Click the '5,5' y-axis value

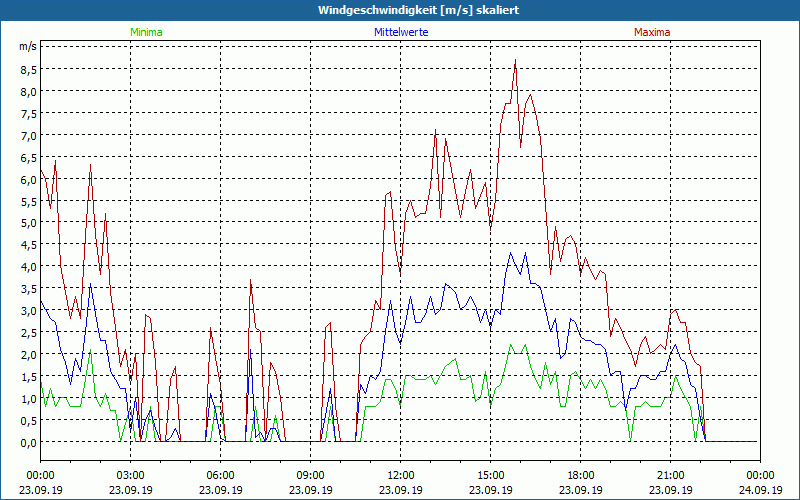coord(28,202)
